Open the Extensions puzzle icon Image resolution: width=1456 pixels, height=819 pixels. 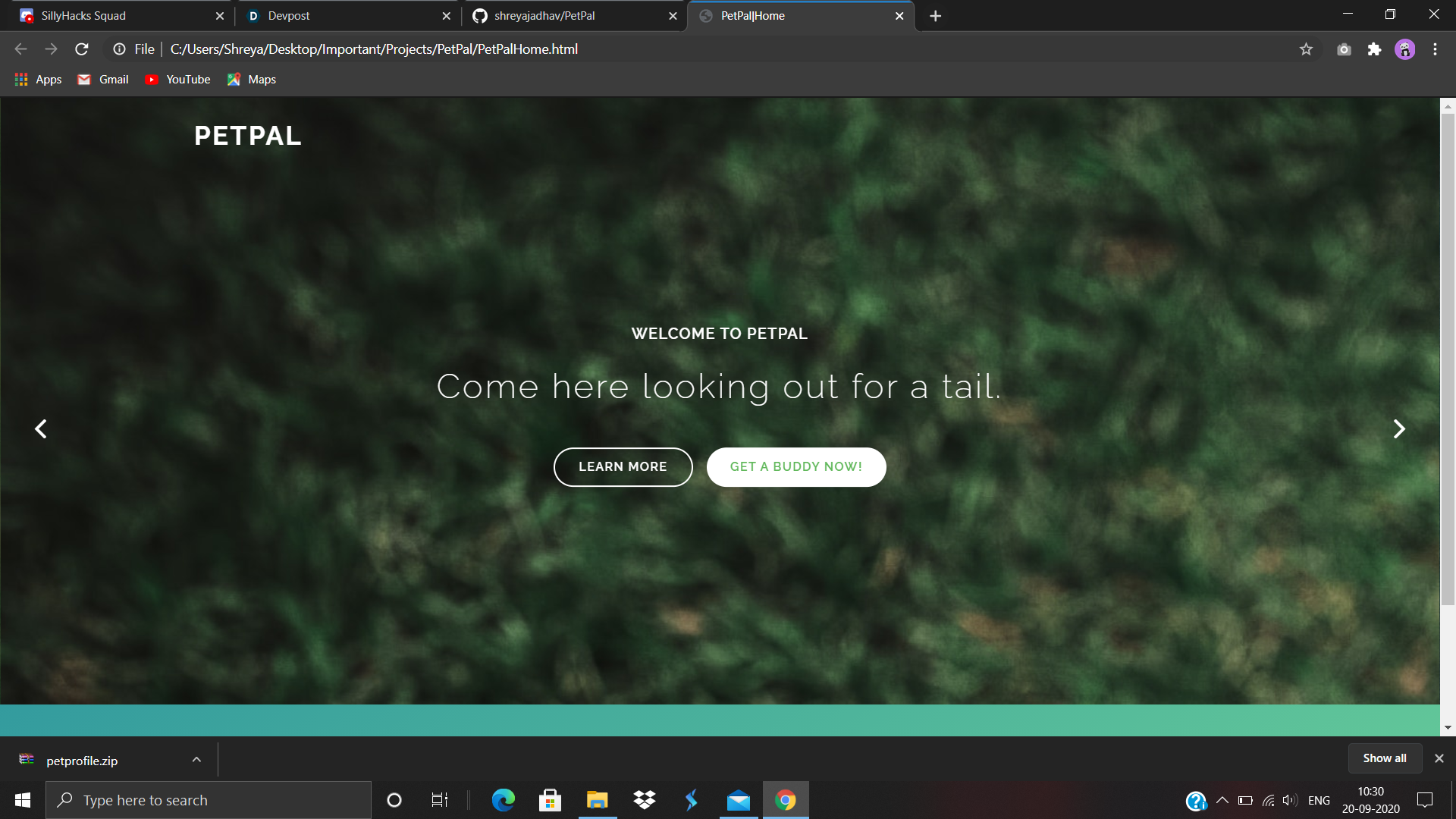1374,49
